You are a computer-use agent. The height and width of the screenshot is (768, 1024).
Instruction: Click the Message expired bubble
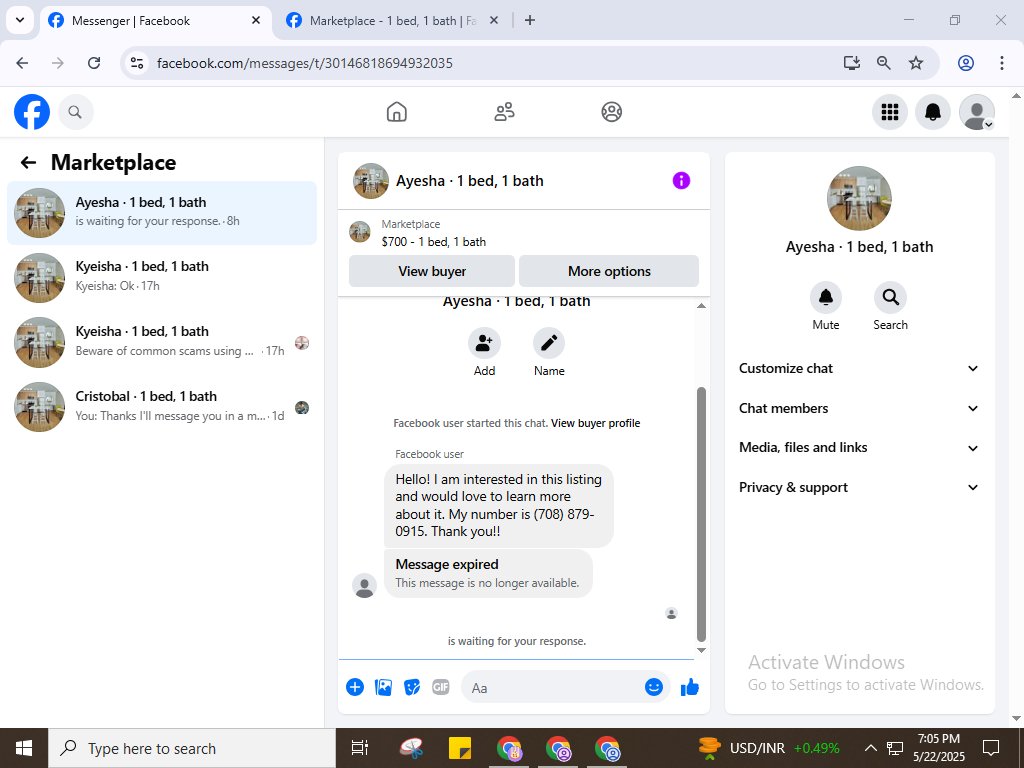[488, 573]
